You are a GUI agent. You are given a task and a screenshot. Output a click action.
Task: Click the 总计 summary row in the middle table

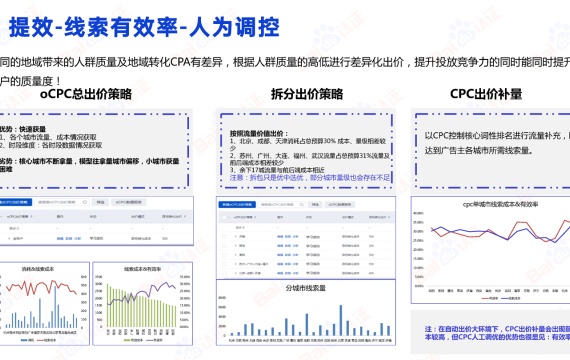(x=306, y=227)
